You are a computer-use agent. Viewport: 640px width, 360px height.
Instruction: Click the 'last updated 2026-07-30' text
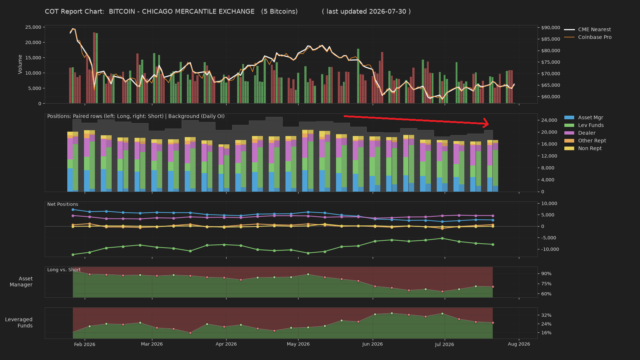366,12
